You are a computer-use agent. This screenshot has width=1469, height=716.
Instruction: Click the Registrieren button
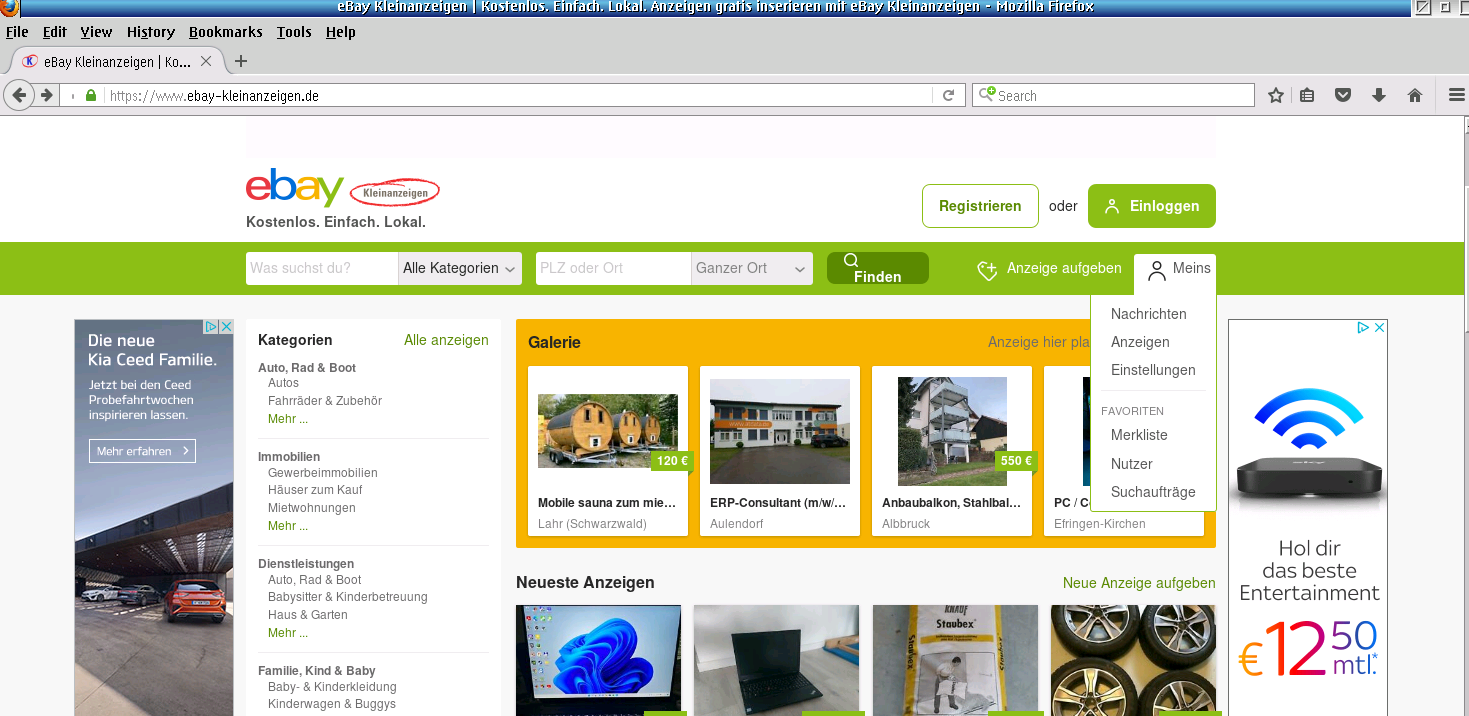point(980,206)
